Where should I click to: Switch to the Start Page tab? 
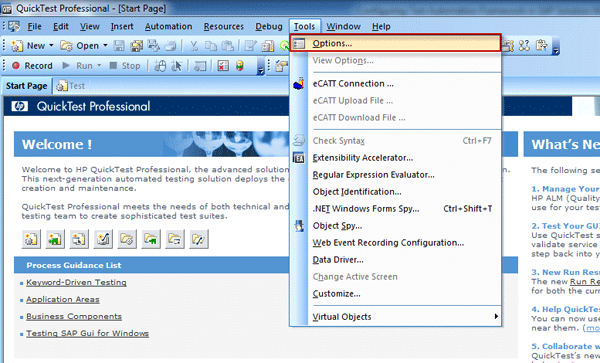(26, 86)
